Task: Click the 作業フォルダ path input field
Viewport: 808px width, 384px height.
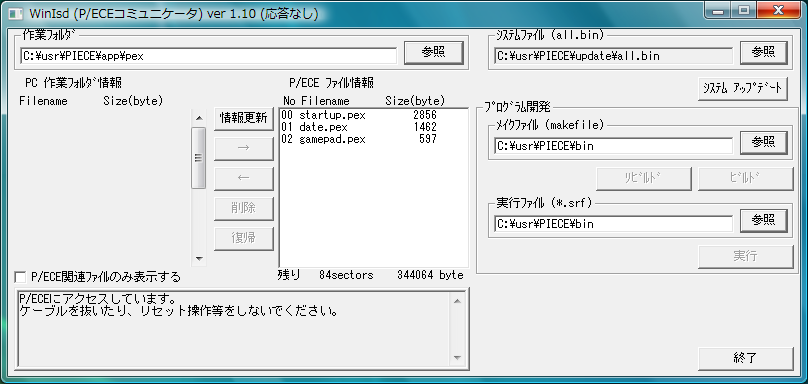Action: coord(209,56)
